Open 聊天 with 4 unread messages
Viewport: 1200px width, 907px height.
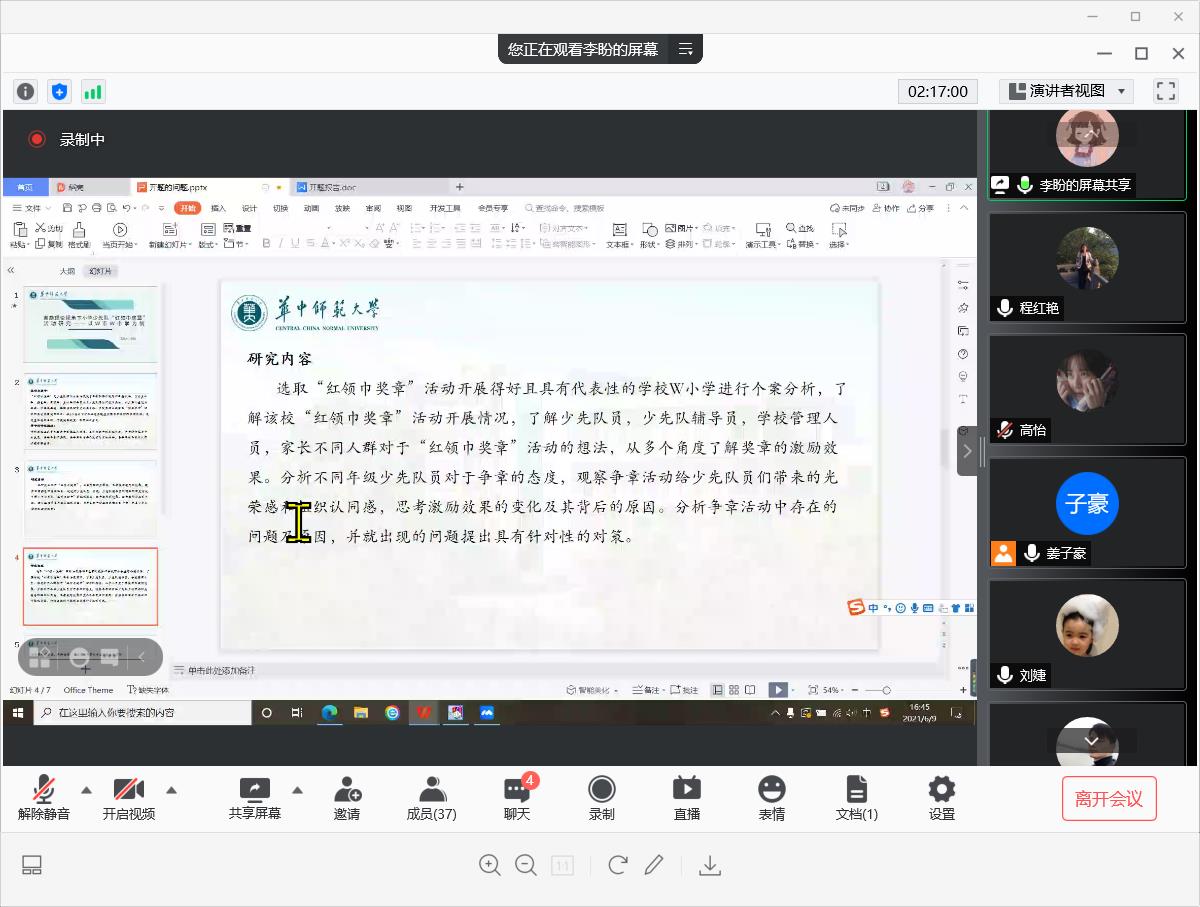pyautogui.click(x=517, y=798)
